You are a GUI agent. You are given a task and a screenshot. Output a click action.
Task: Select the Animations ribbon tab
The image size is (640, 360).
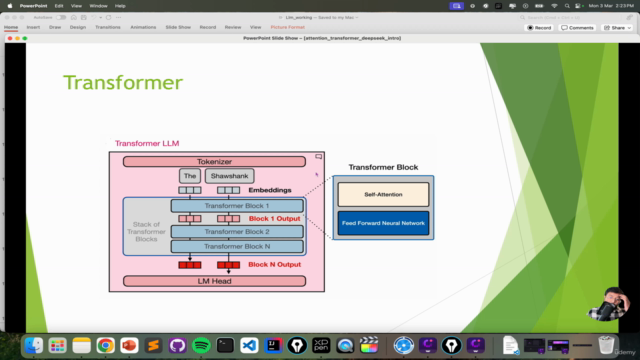tap(143, 27)
